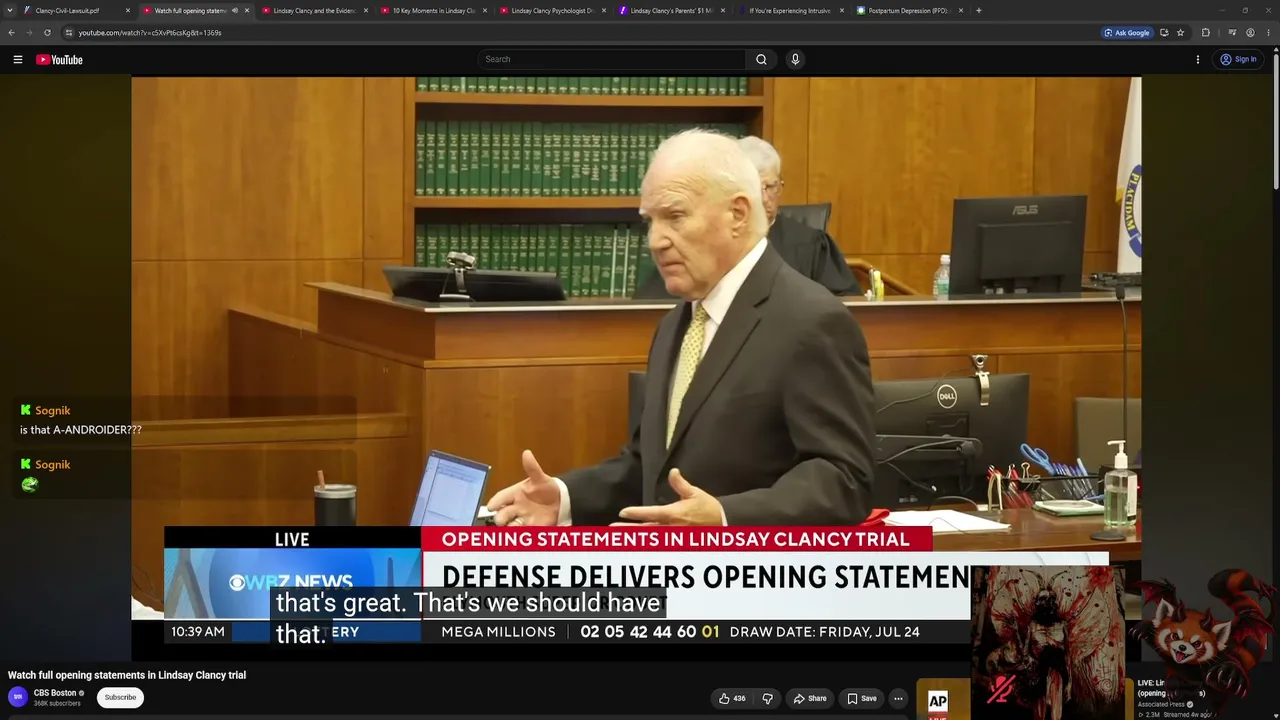
Task: Subscribe to CBS Boston channel
Action: pos(120,697)
